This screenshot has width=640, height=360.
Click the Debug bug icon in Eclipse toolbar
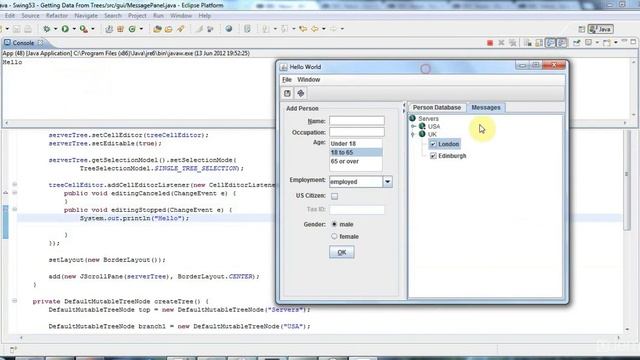pyautogui.click(x=47, y=29)
